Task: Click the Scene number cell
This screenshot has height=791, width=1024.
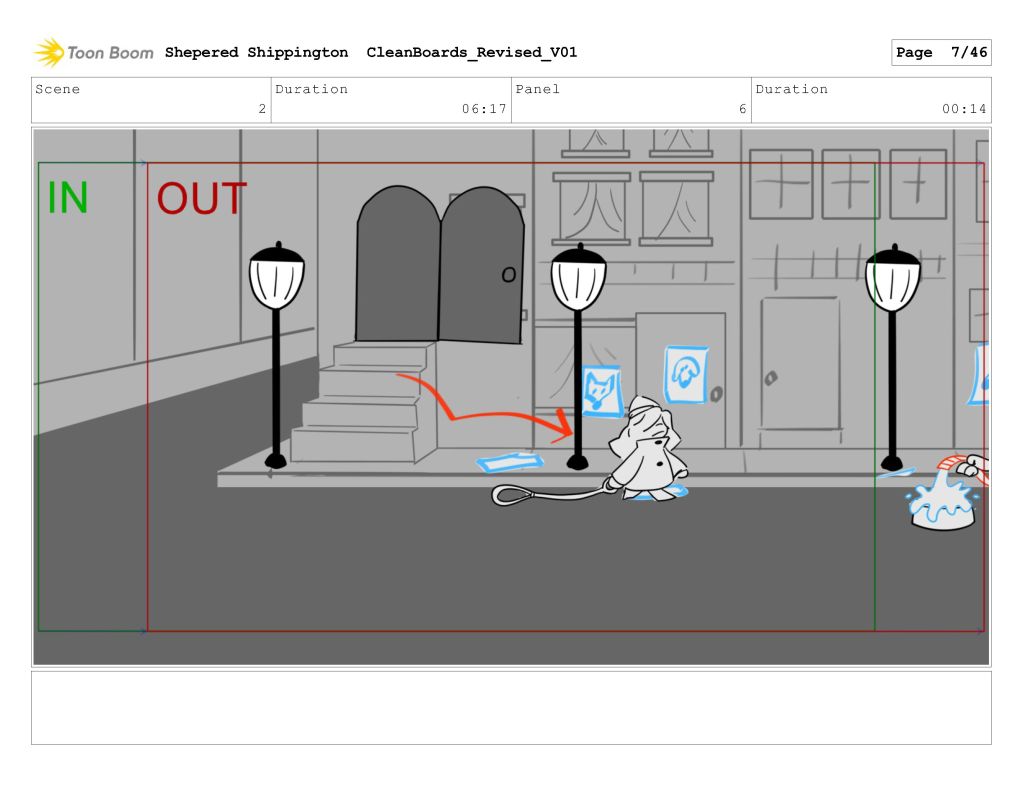Action: pos(151,100)
